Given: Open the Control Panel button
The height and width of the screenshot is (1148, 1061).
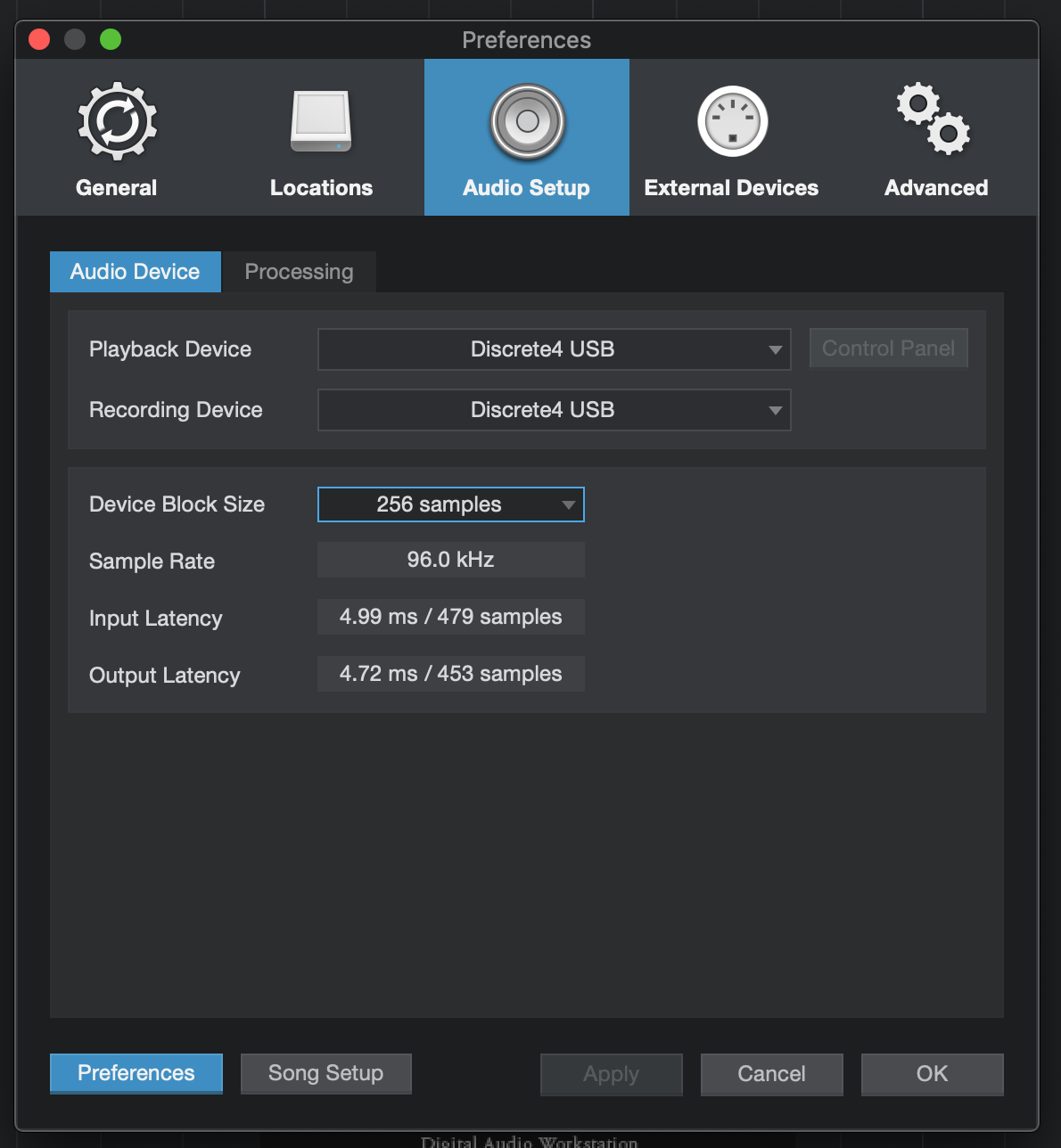Looking at the screenshot, I should click(x=889, y=348).
